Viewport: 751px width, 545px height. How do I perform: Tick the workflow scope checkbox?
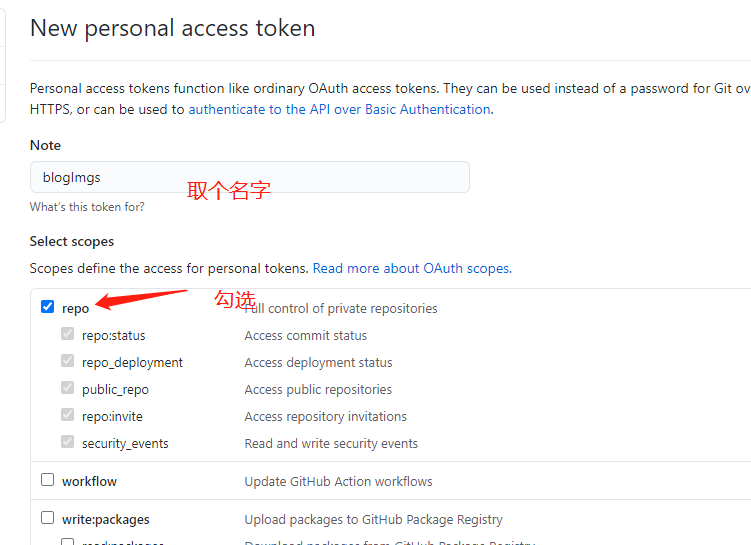point(47,479)
